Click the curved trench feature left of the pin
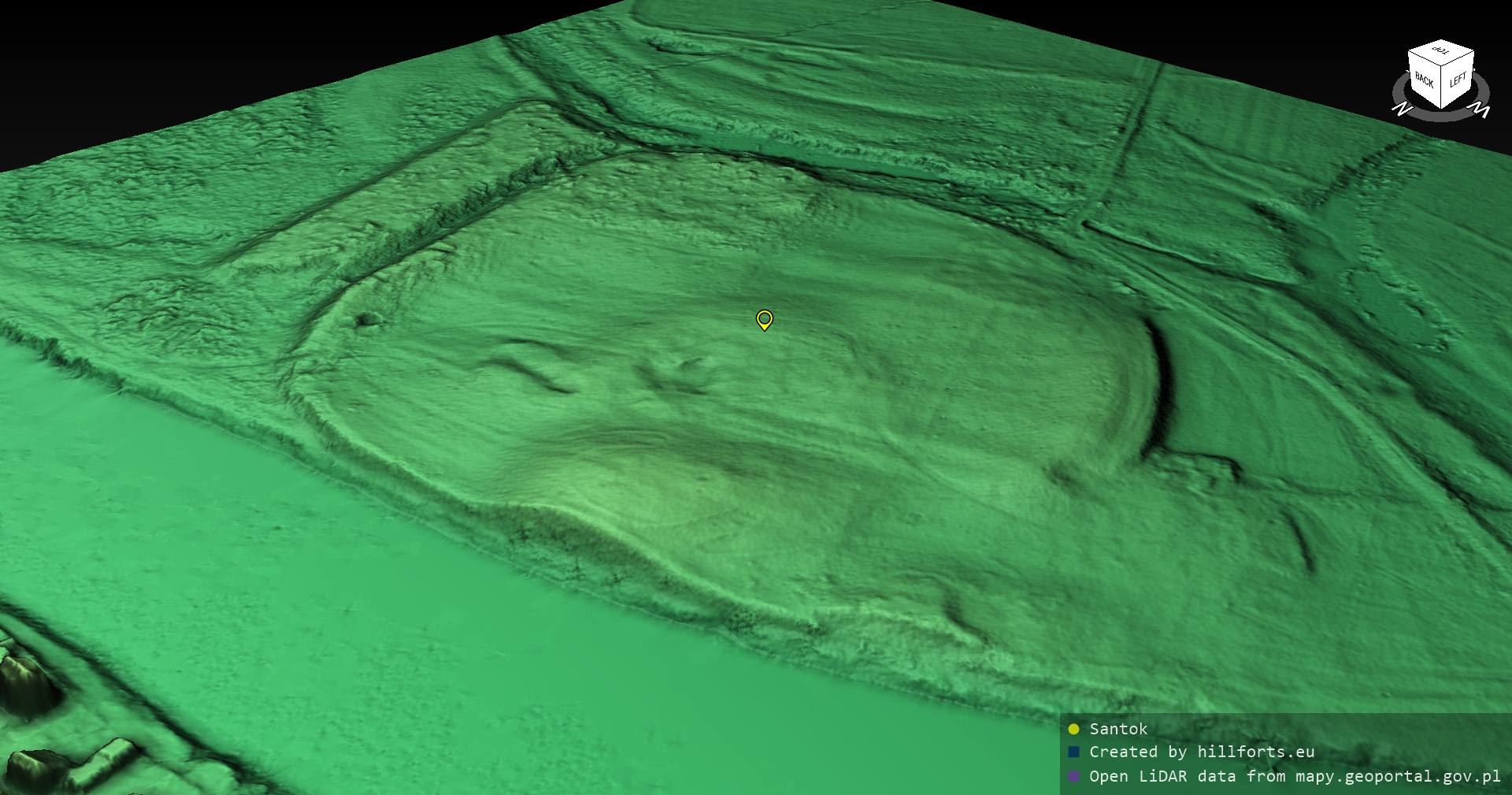 pos(528,370)
